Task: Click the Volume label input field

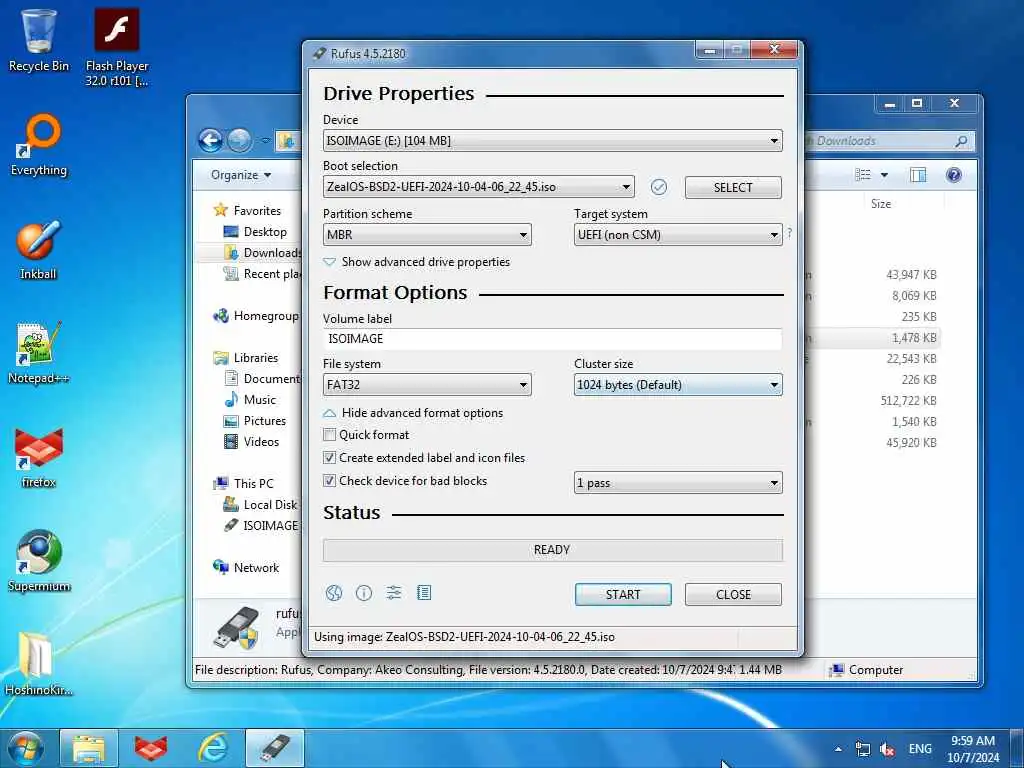Action: tap(552, 339)
